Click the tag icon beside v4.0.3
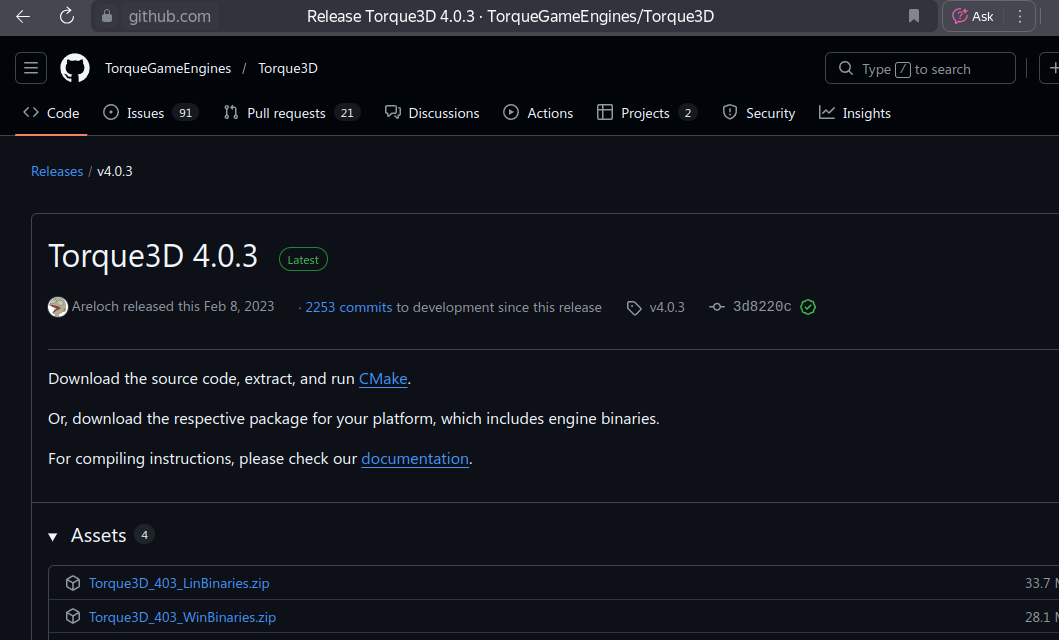 coord(634,308)
